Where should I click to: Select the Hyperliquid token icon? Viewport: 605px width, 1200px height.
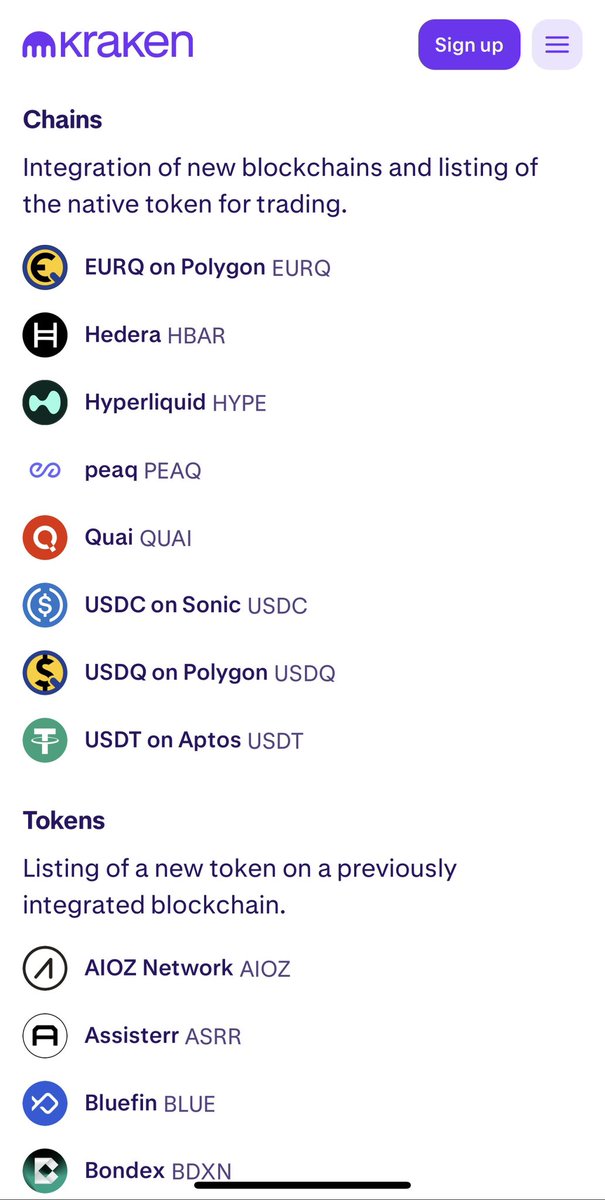[45, 403]
